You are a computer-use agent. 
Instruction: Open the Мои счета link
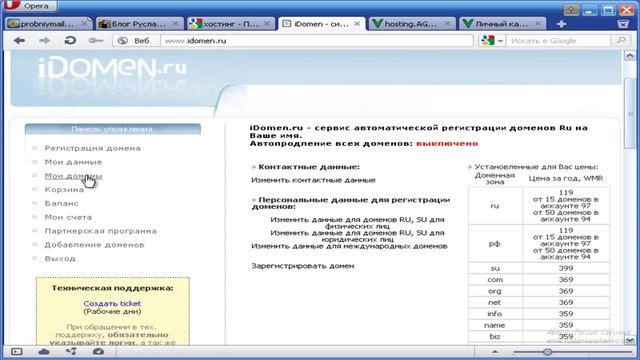point(68,217)
